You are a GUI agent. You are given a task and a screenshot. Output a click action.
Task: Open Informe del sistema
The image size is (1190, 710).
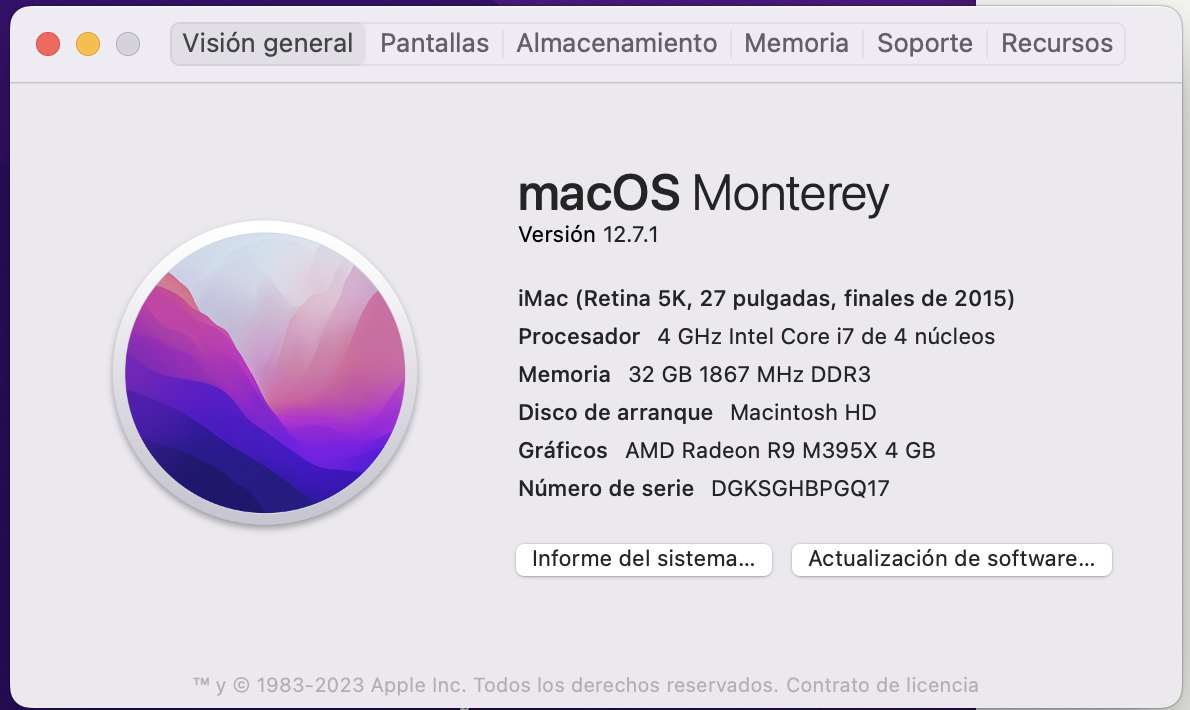pyautogui.click(x=644, y=559)
